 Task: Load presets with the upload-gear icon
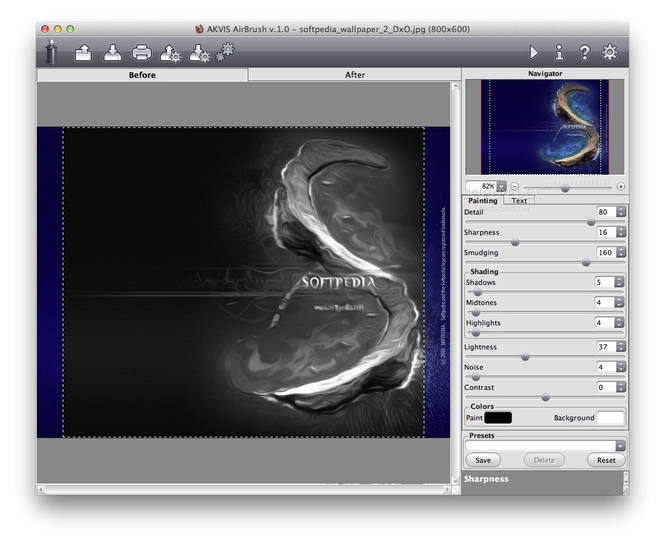[x=170, y=53]
